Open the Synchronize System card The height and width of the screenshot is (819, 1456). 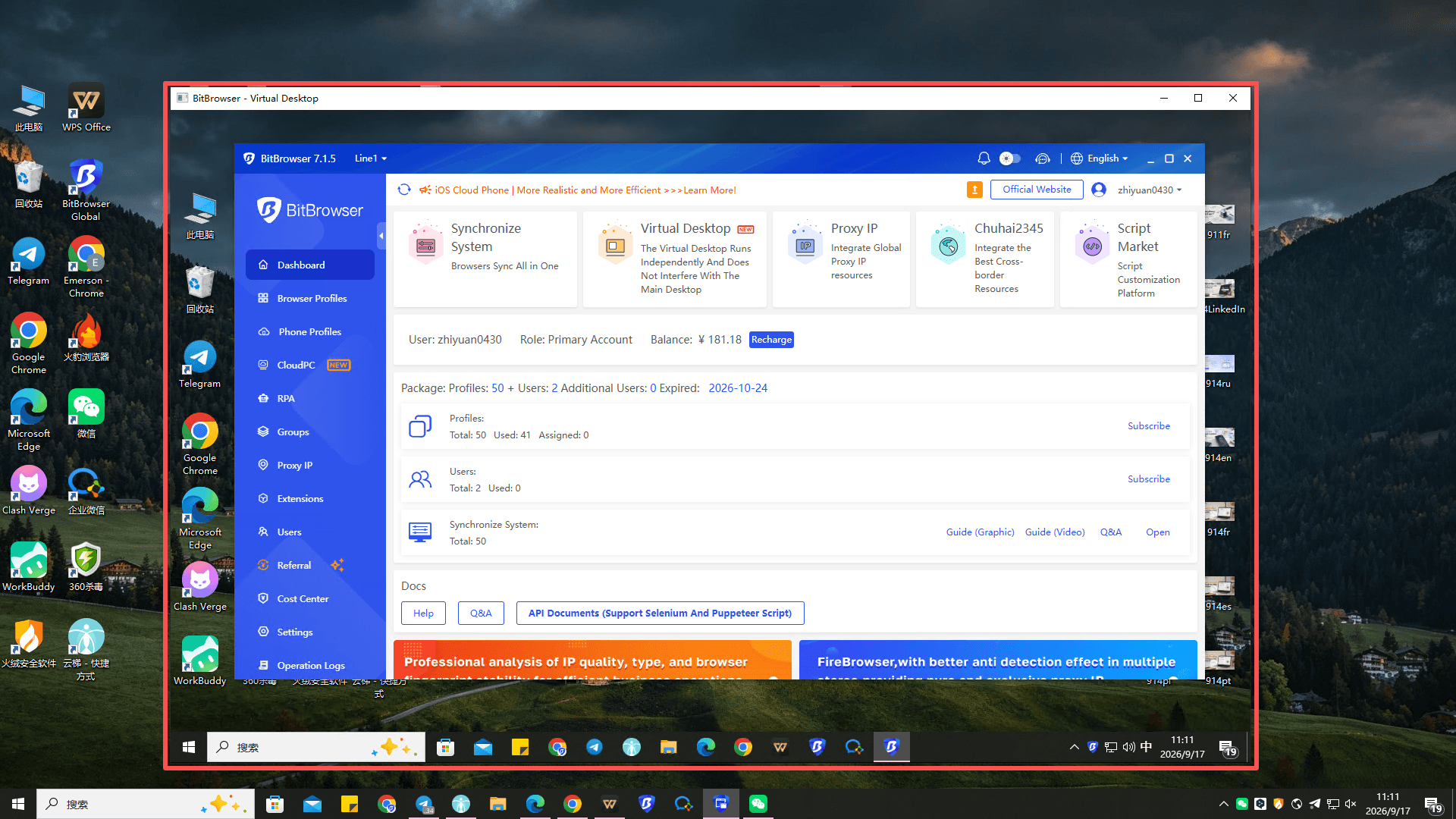485,259
